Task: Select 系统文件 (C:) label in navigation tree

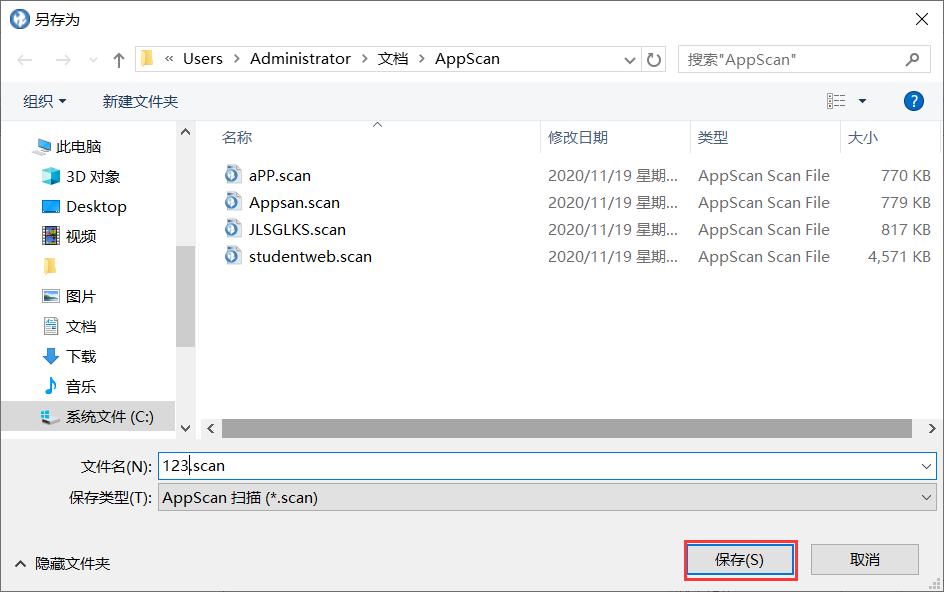Action: [110, 416]
